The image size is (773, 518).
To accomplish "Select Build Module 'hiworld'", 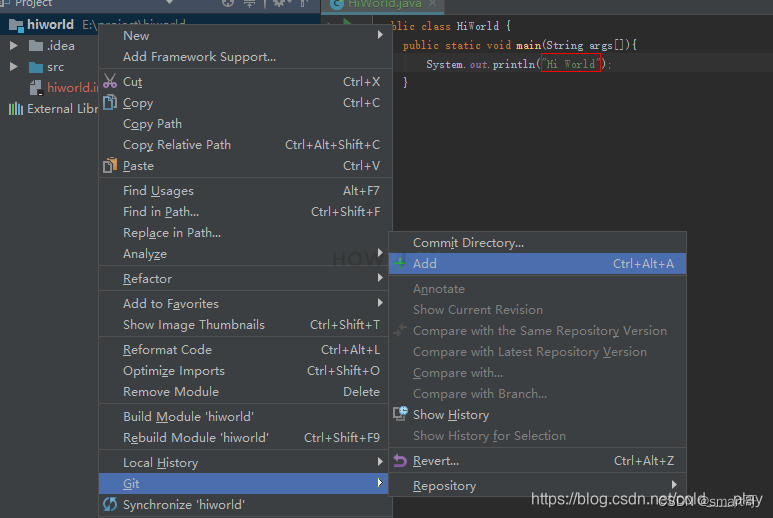I will tap(246, 417).
